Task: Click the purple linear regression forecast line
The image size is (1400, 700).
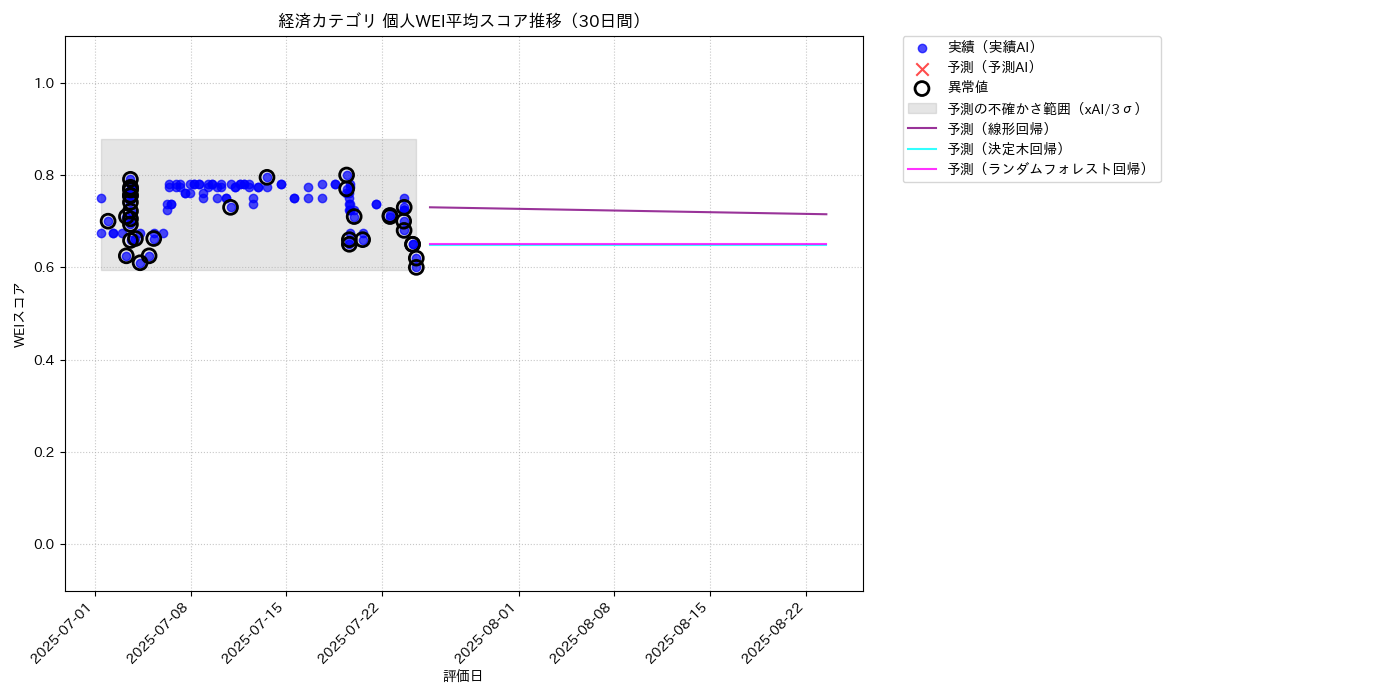Action: [x=628, y=211]
